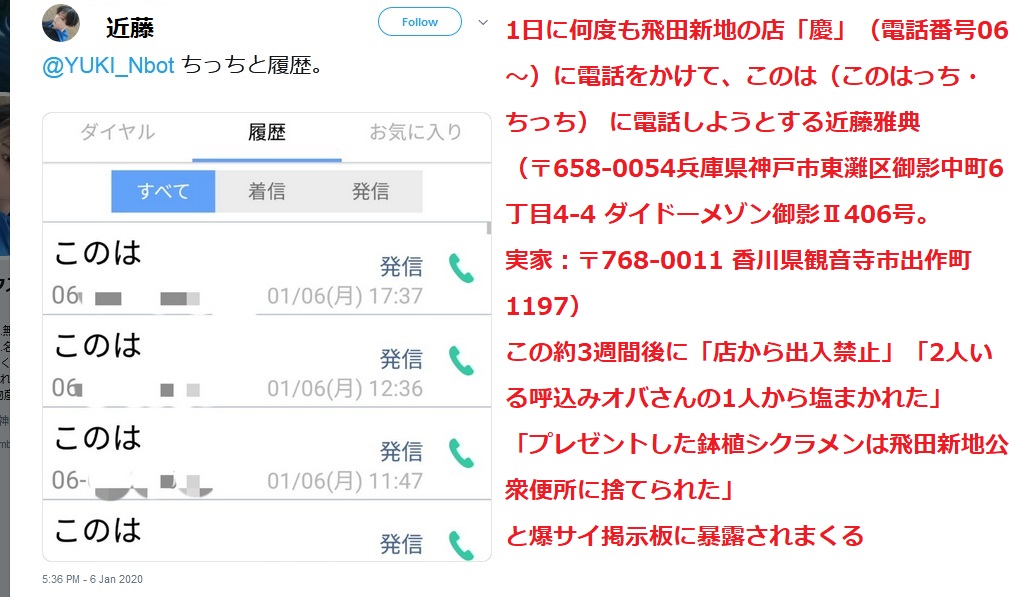This screenshot has height=597, width=1010.
Task: Click the 発信 indicator on the 12:36 call entry
Action: 400,361
